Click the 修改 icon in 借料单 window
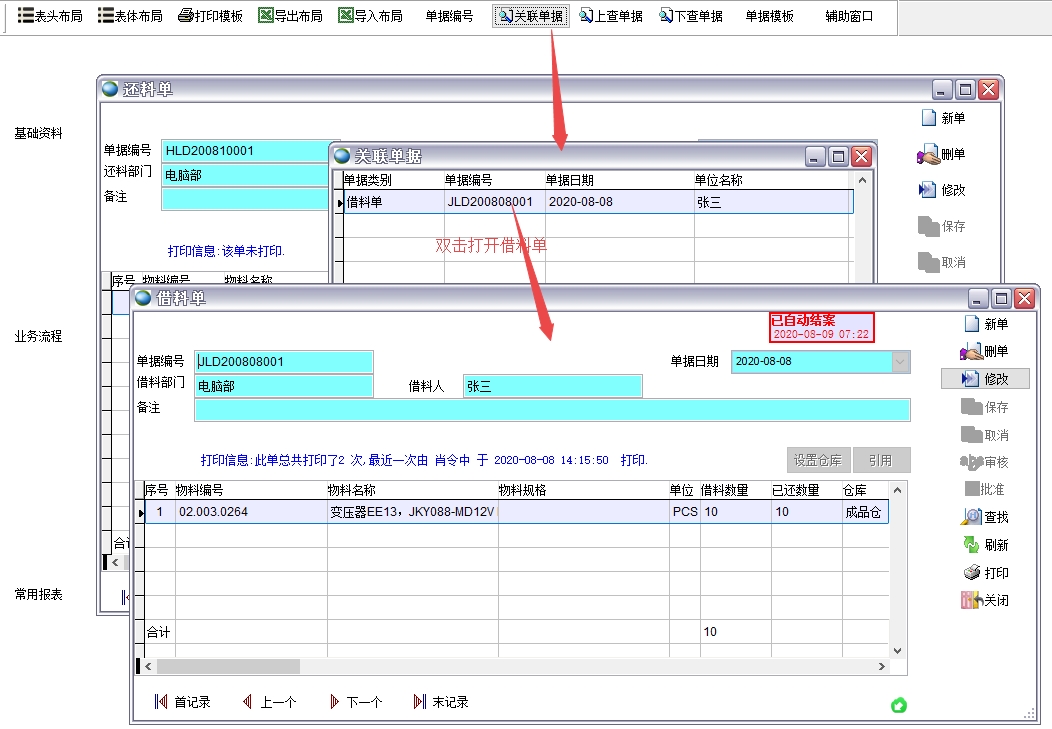The width and height of the screenshot is (1052, 729). click(970, 379)
